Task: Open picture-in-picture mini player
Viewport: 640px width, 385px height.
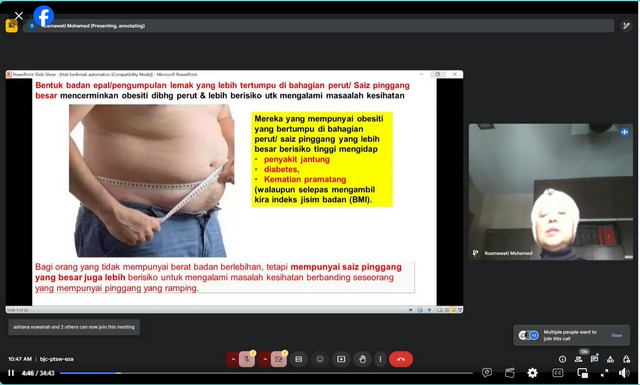Action: tap(582, 373)
